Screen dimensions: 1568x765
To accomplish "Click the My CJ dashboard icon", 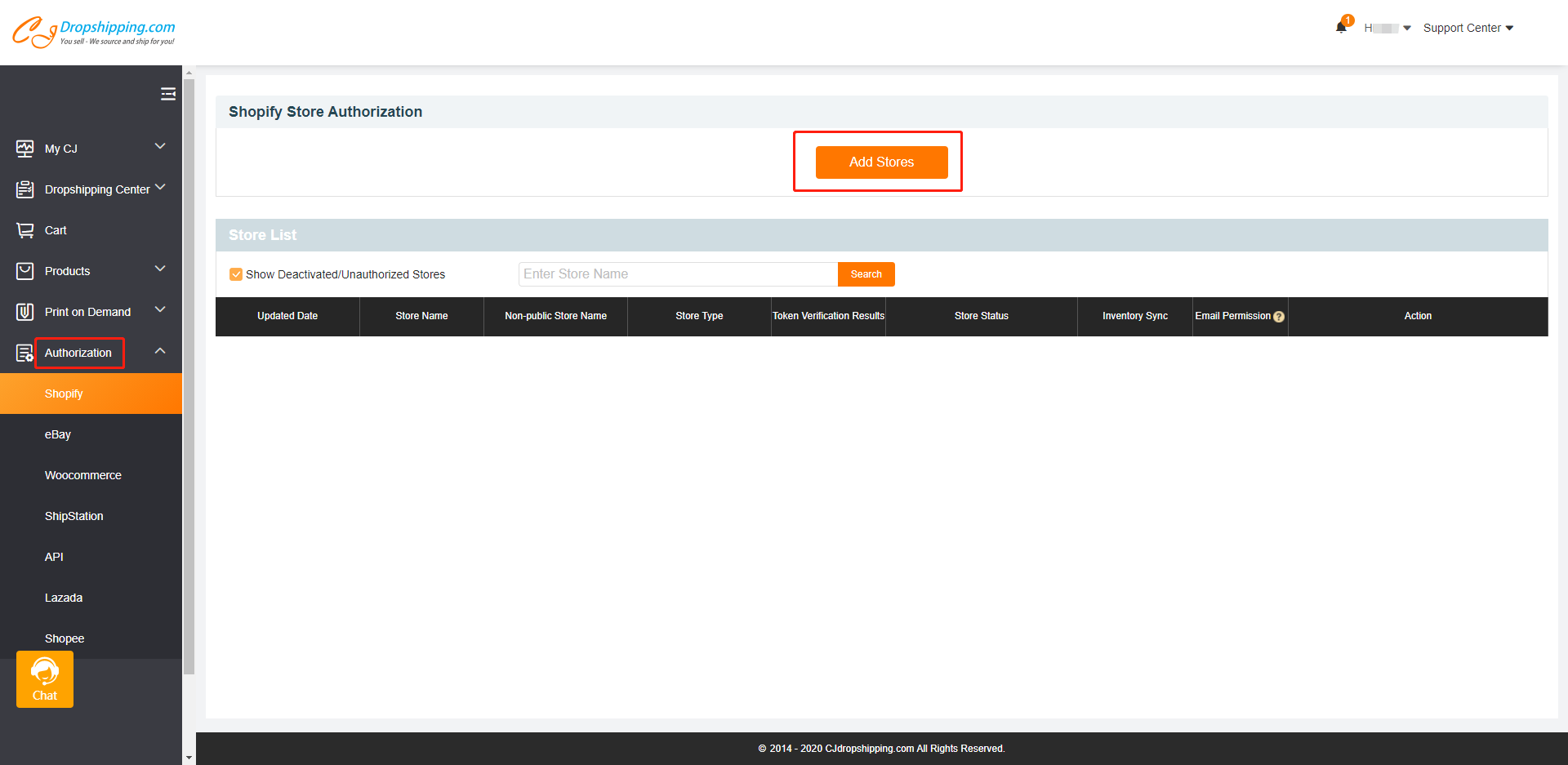I will click(x=25, y=149).
